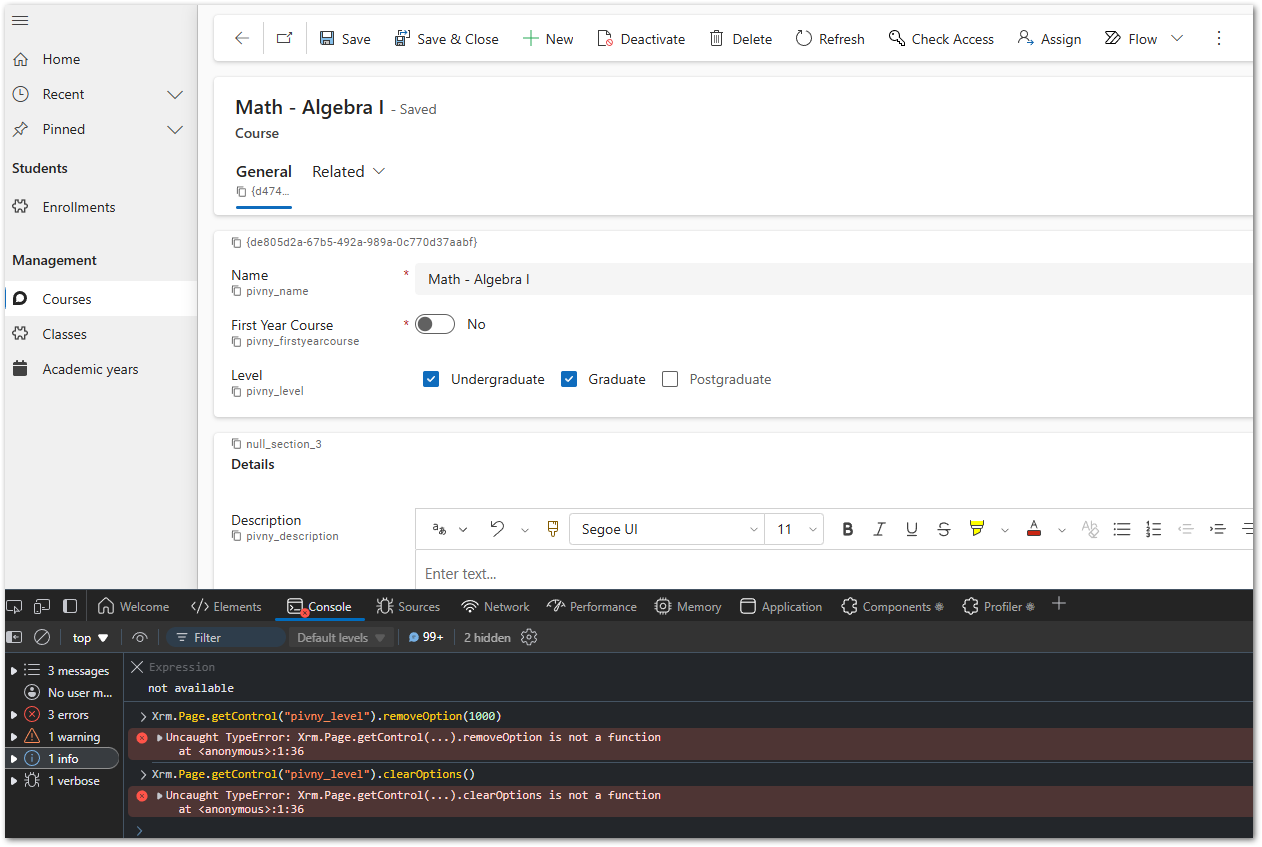Expand the removeOption TypeError message
The height and width of the screenshot is (847, 1262).
pyautogui.click(x=159, y=737)
